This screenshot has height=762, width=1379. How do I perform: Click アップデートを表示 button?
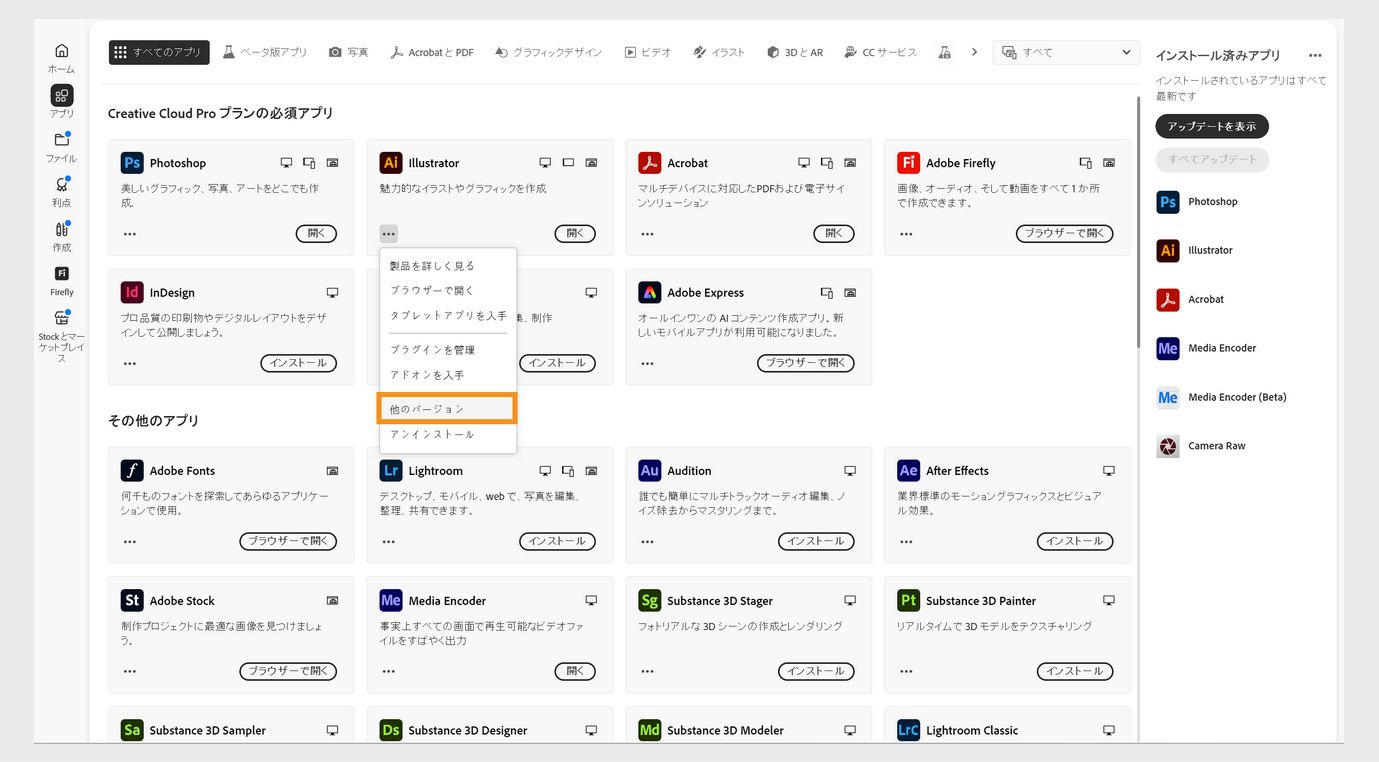coord(1212,127)
